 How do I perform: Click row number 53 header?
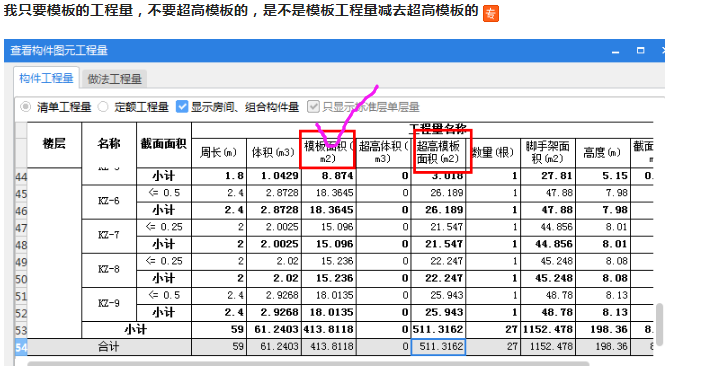pyautogui.click(x=21, y=330)
